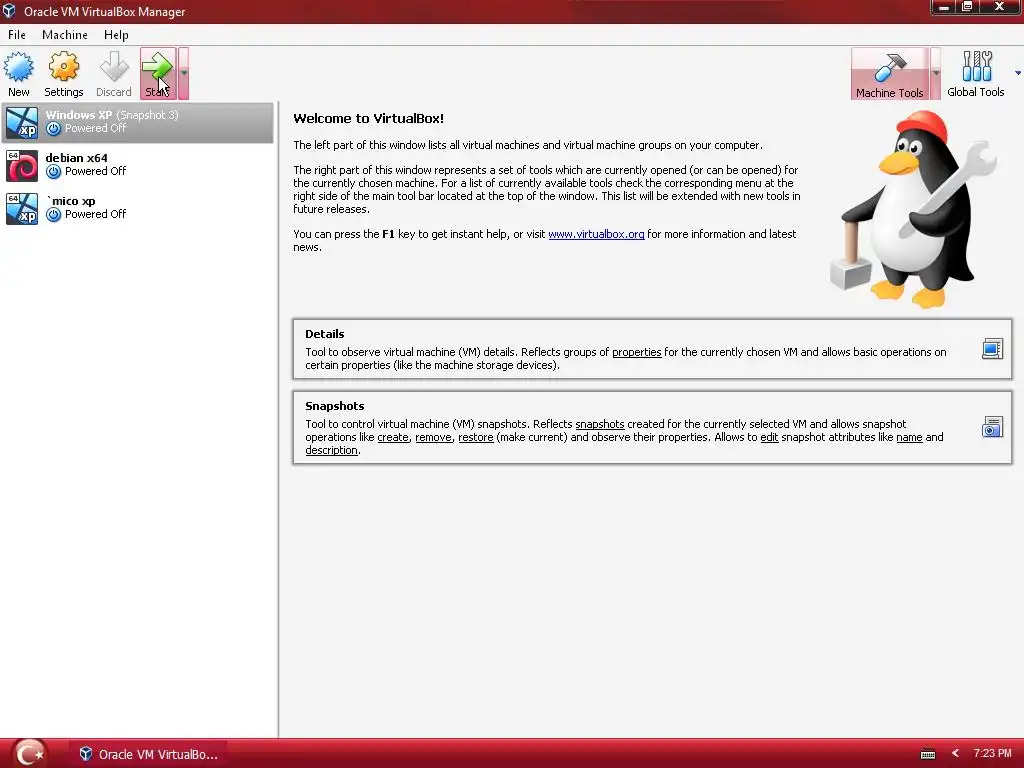
Task: Select the Windows XP virtual machine
Action: [138, 122]
